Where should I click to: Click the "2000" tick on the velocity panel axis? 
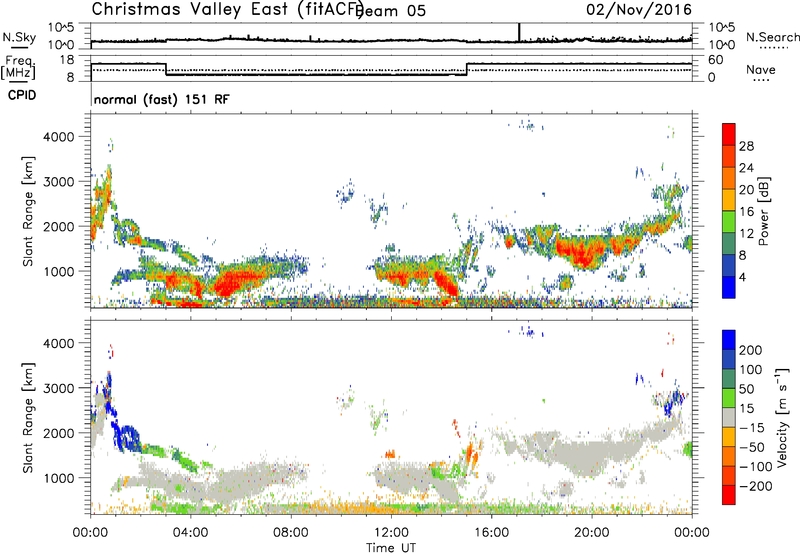click(58, 433)
